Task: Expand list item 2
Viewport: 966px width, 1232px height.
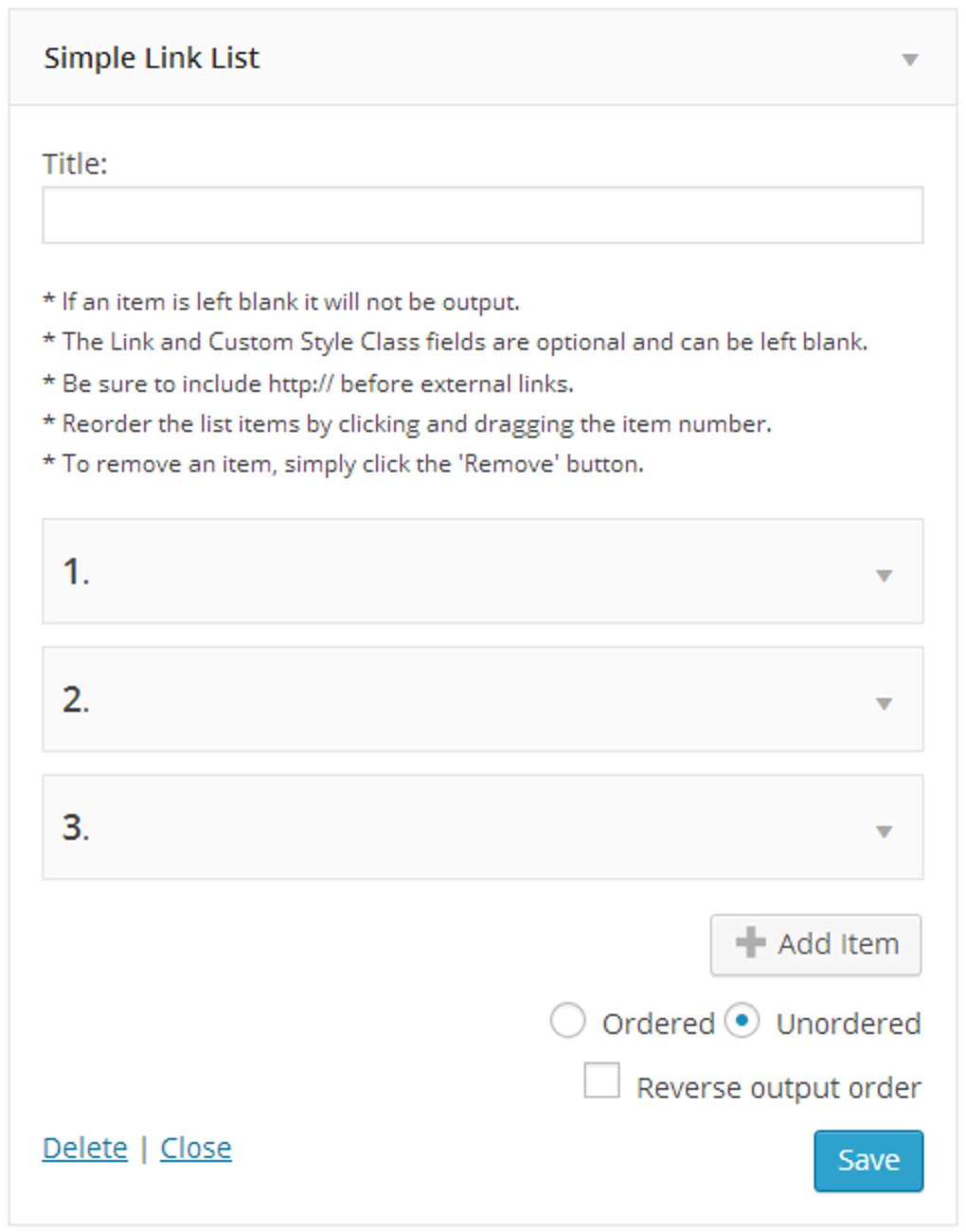Action: (x=883, y=702)
